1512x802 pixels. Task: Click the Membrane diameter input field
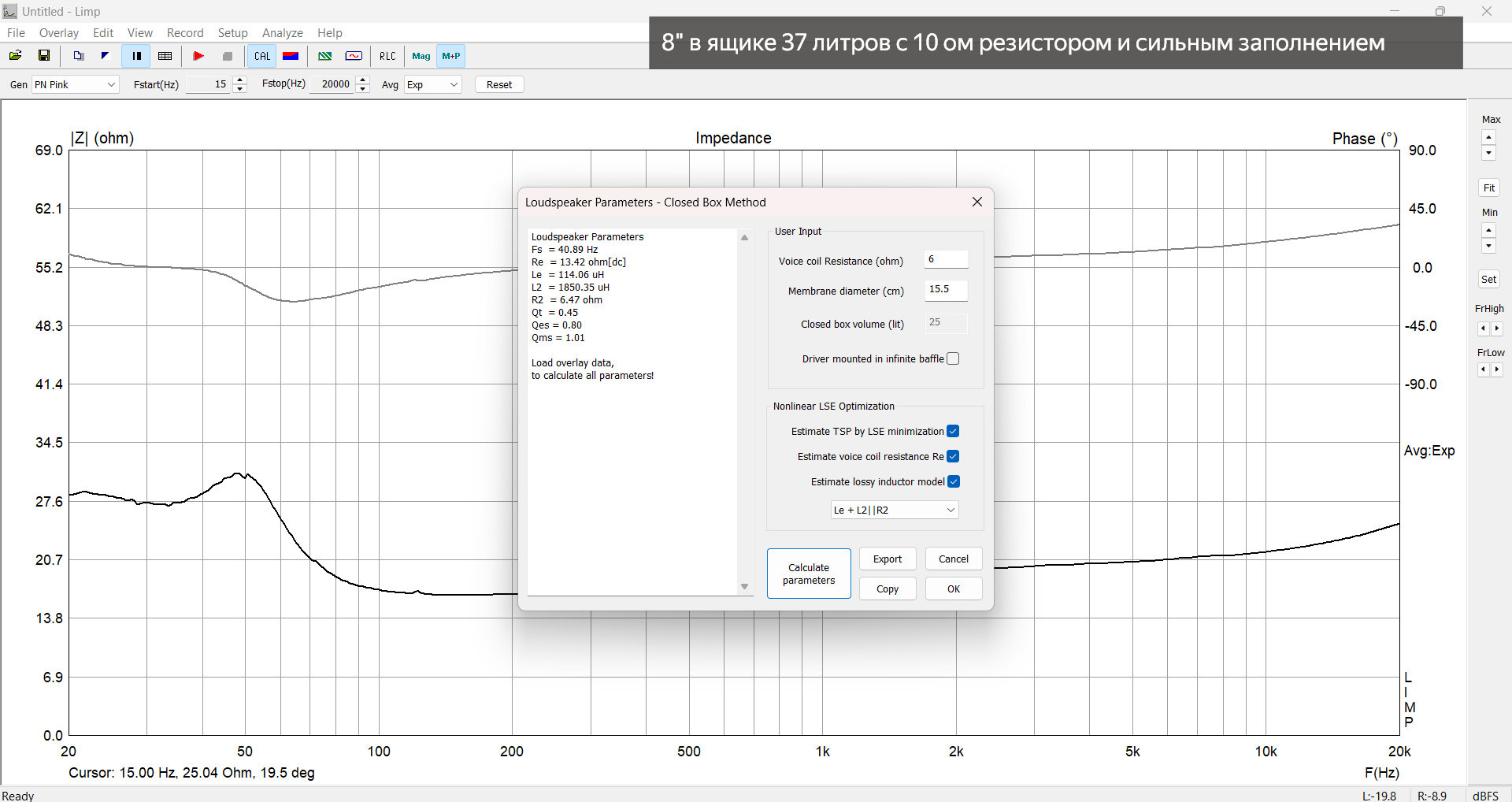tap(946, 289)
